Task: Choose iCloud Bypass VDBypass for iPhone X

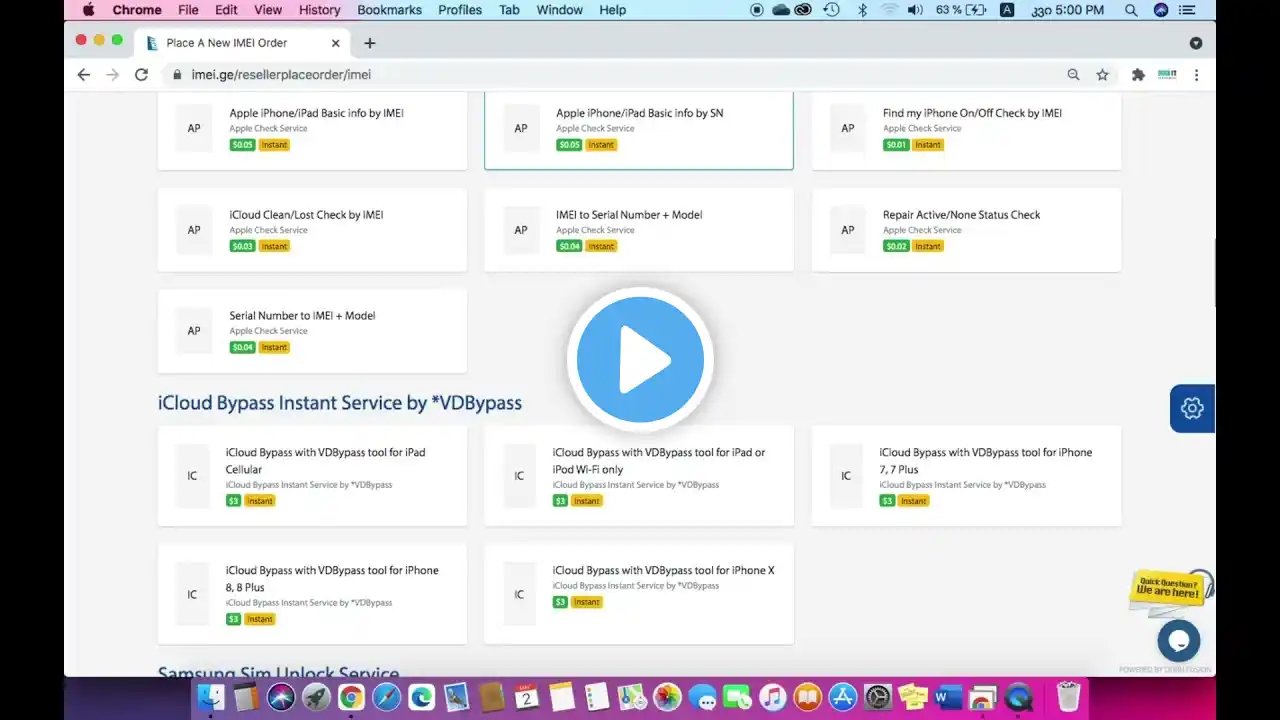Action: tap(639, 594)
